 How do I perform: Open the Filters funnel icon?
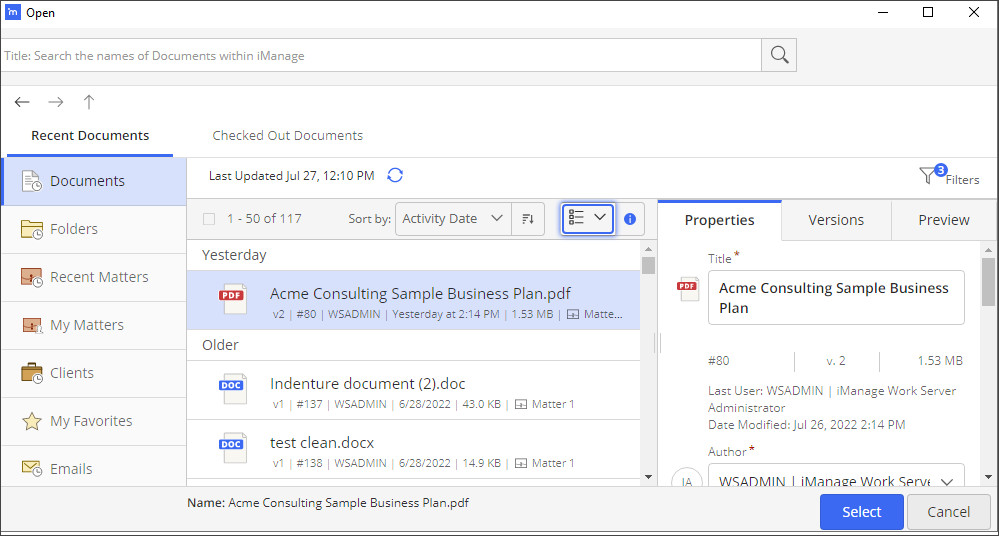click(x=928, y=175)
